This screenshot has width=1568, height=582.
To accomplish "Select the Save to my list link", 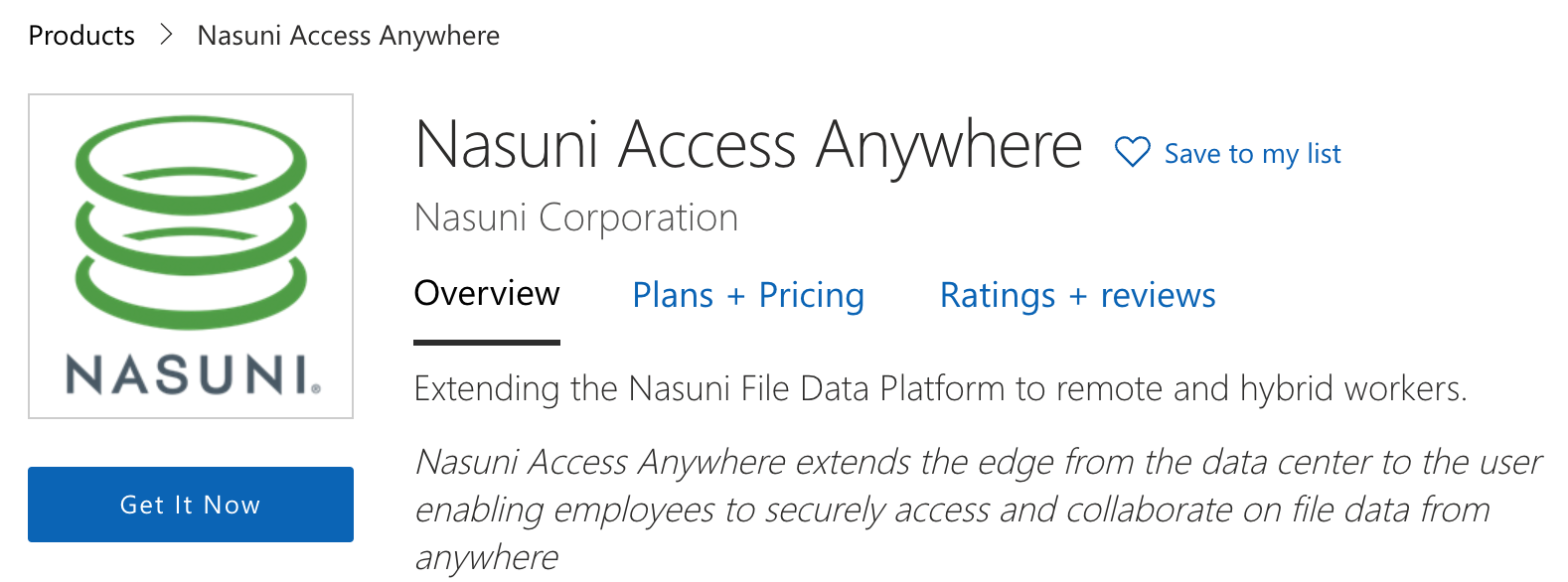I will 1252,154.
